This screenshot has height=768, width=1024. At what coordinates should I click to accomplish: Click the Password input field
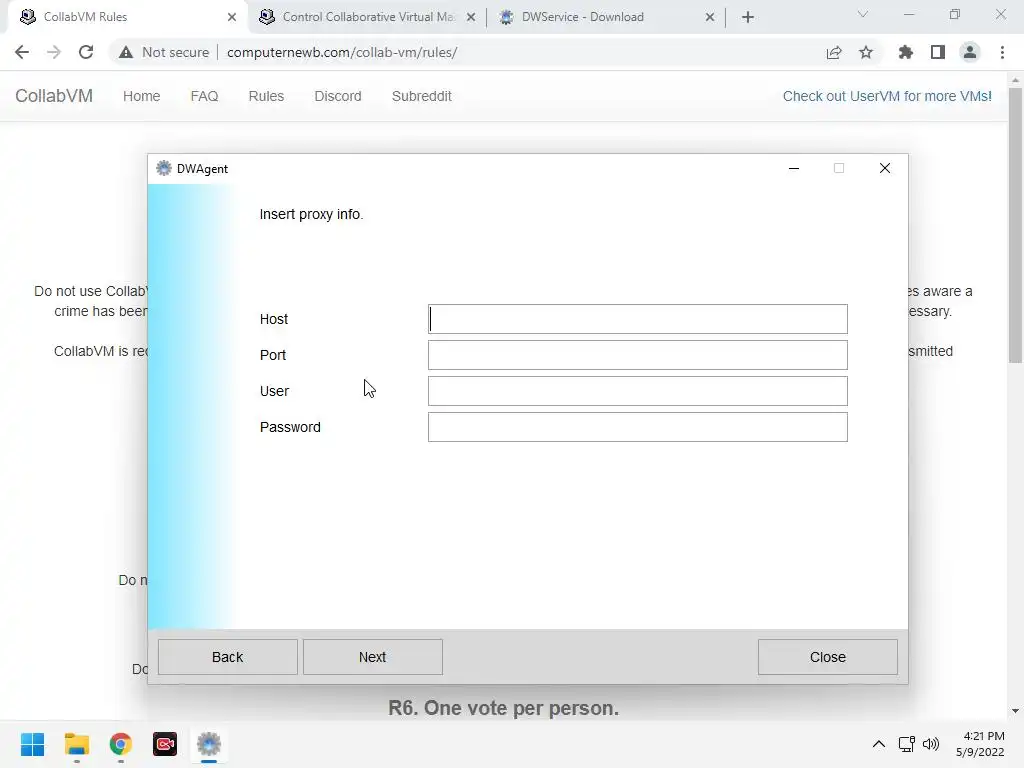(637, 426)
